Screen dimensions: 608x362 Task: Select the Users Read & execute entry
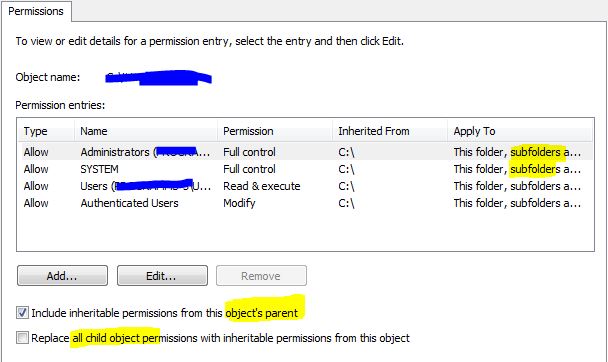305,186
